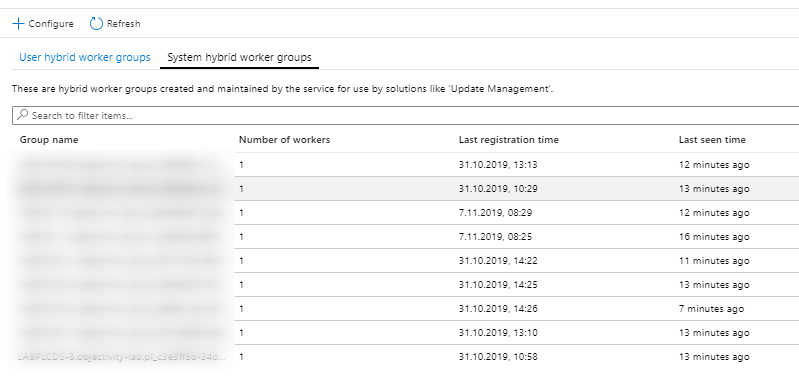This screenshot has height=376, width=799.
Task: Select registration time 31.10.2019, 13:10
Action: pyautogui.click(x=498, y=332)
